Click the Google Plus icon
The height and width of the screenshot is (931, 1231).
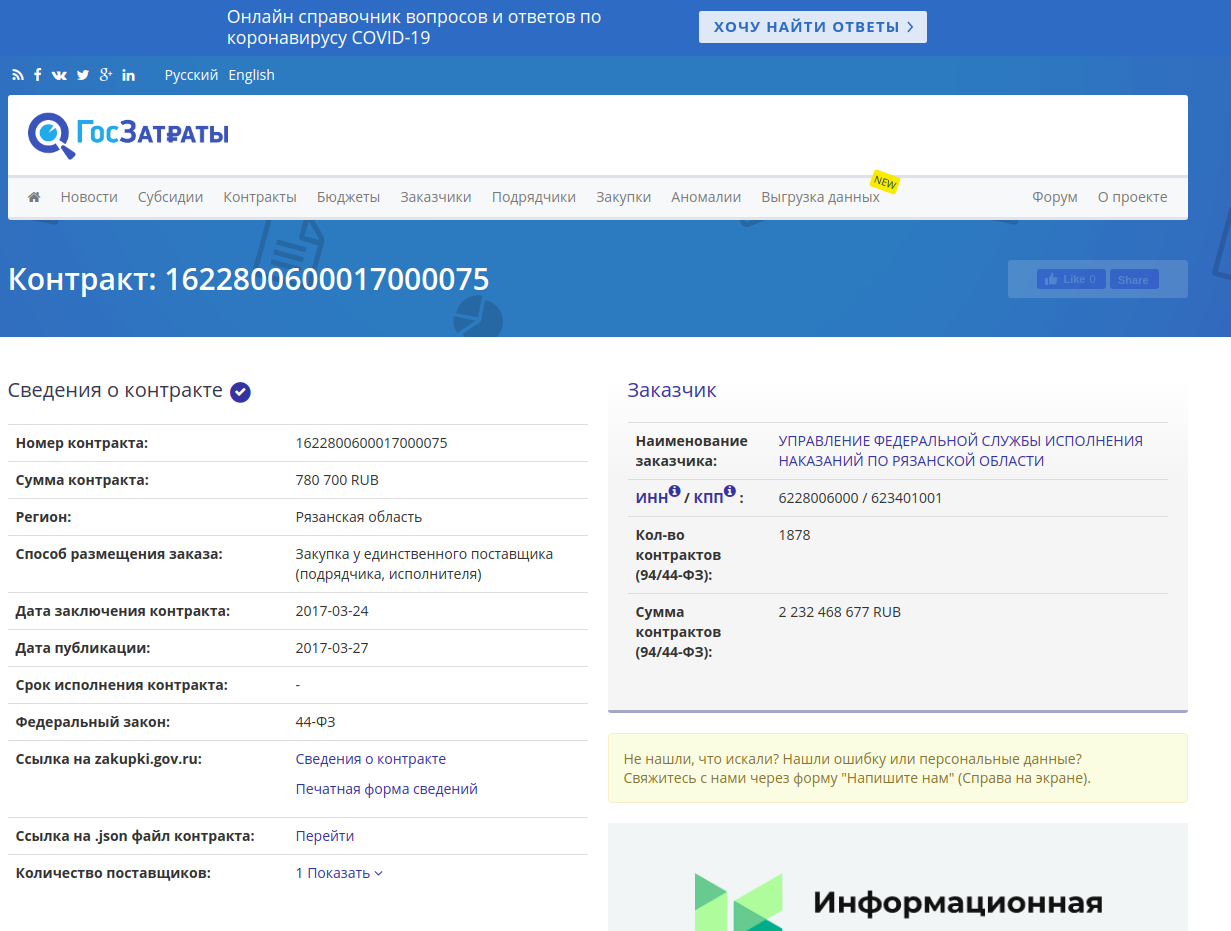tap(105, 75)
